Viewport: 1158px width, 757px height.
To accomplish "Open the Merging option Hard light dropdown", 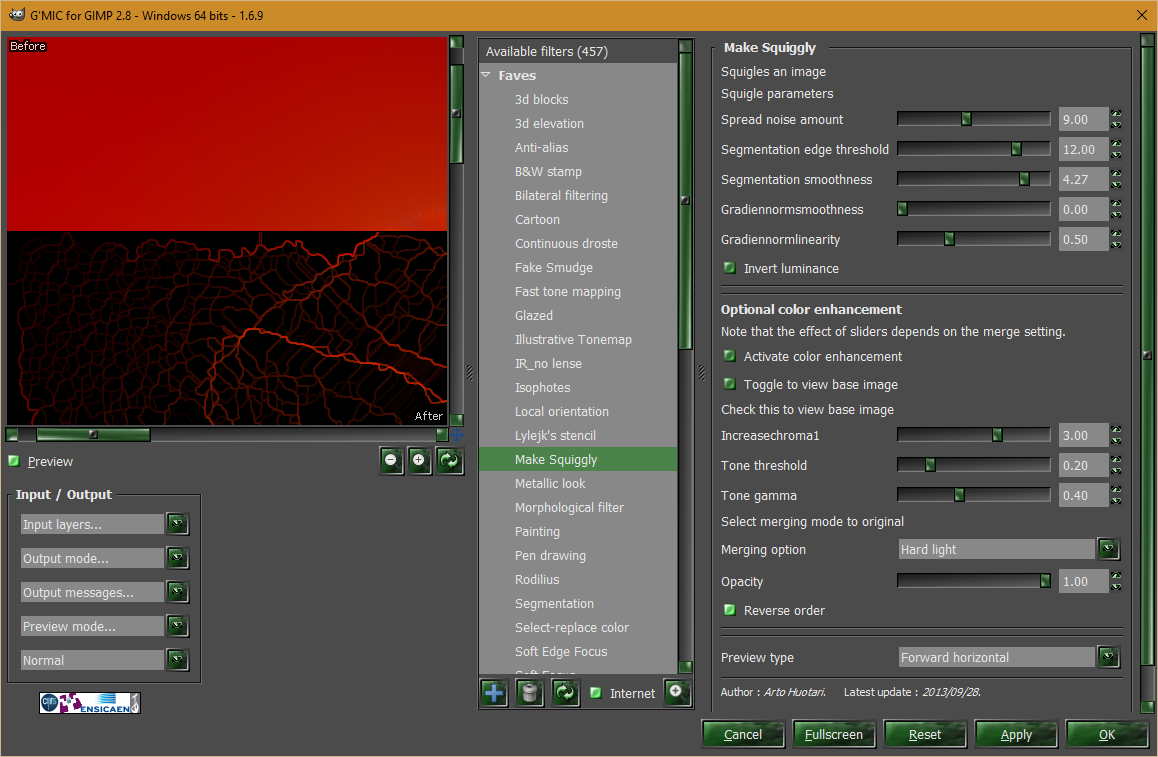I will (x=1009, y=549).
